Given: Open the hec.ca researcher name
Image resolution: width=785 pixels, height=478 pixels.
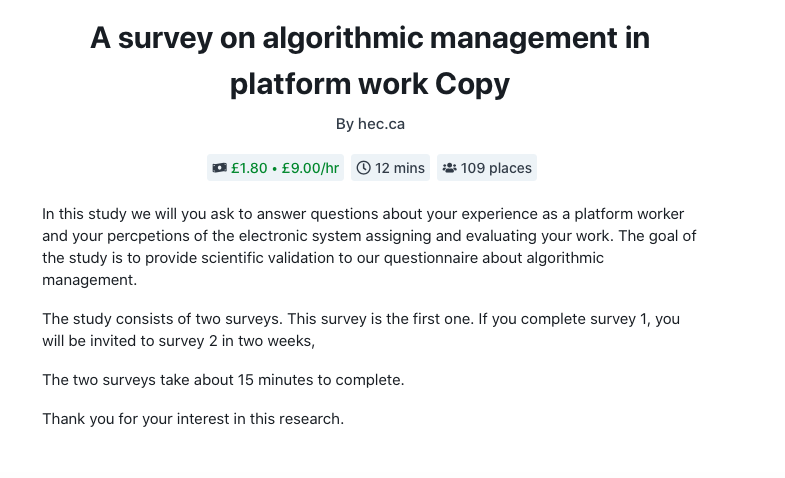Looking at the screenshot, I should [381, 124].
